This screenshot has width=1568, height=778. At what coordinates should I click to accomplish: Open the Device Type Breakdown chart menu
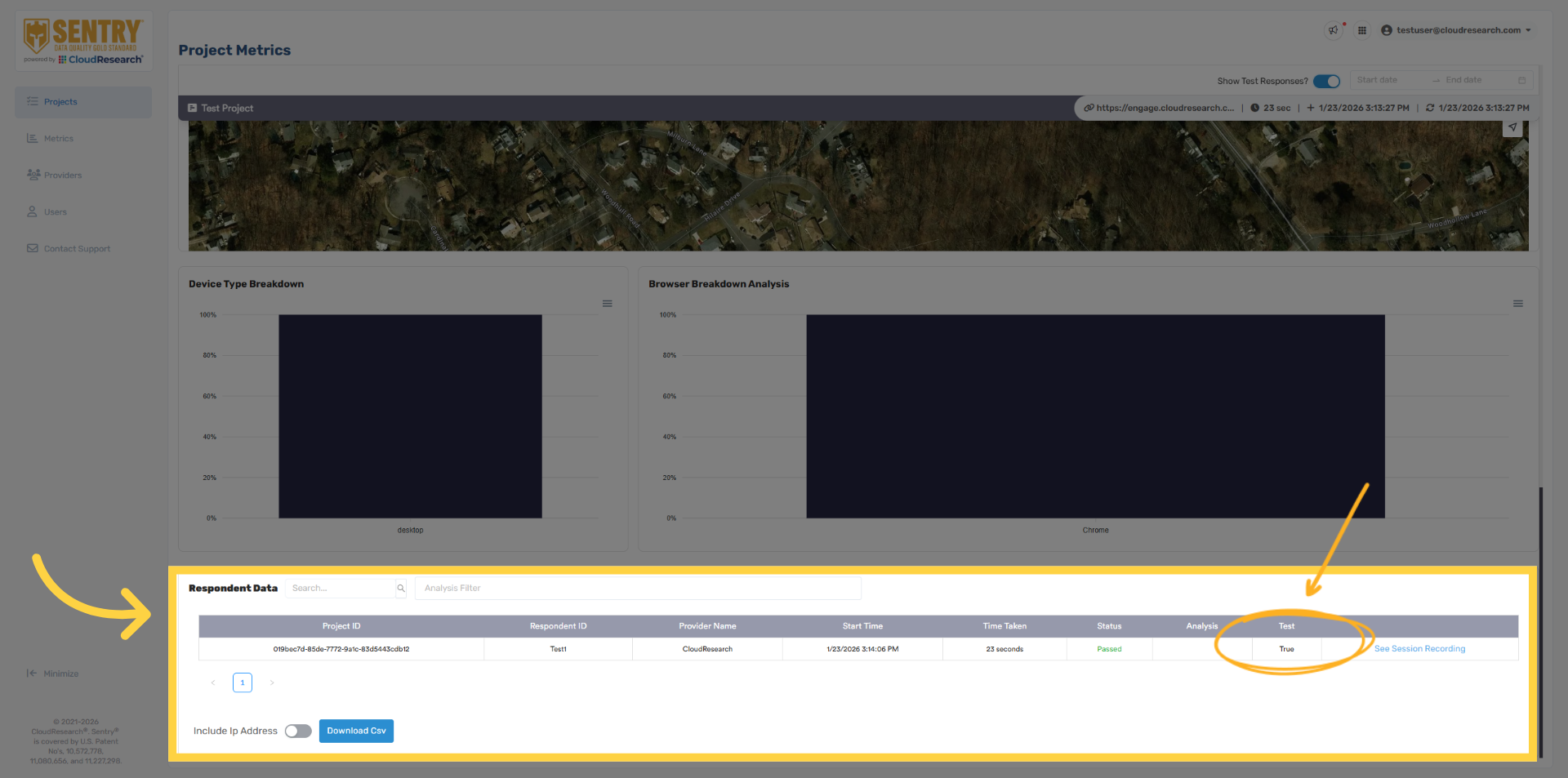point(608,303)
